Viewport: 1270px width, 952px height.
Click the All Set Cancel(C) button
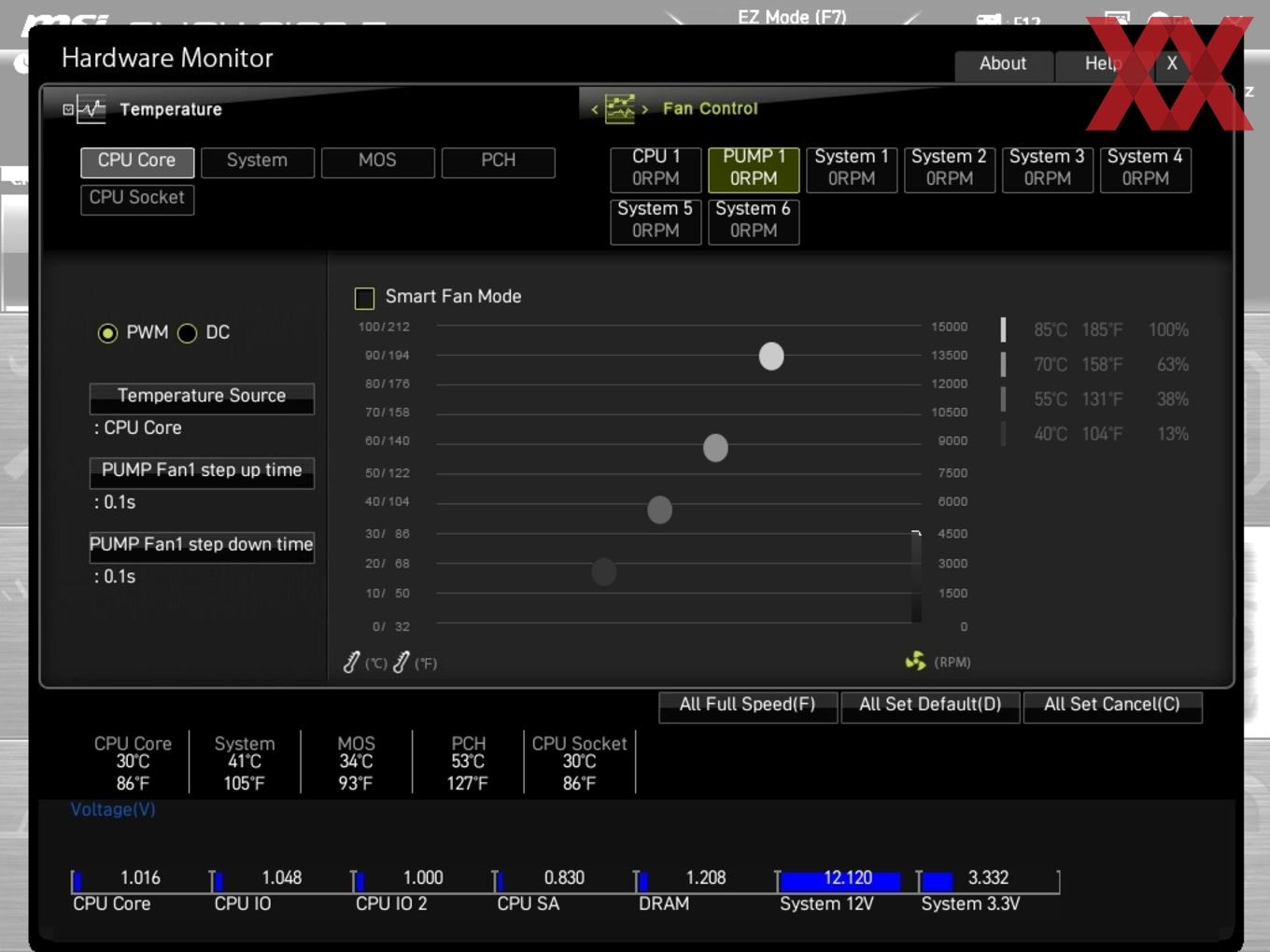click(x=1112, y=706)
